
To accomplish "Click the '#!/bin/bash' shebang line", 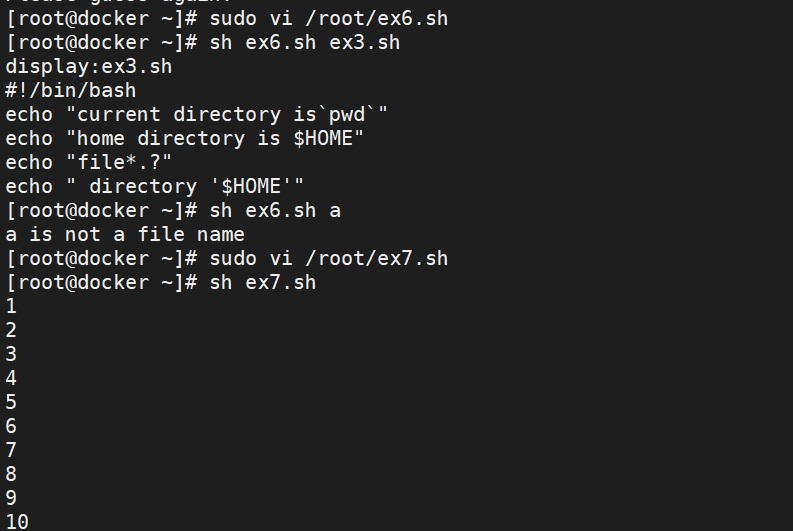I will pyautogui.click(x=70, y=90).
